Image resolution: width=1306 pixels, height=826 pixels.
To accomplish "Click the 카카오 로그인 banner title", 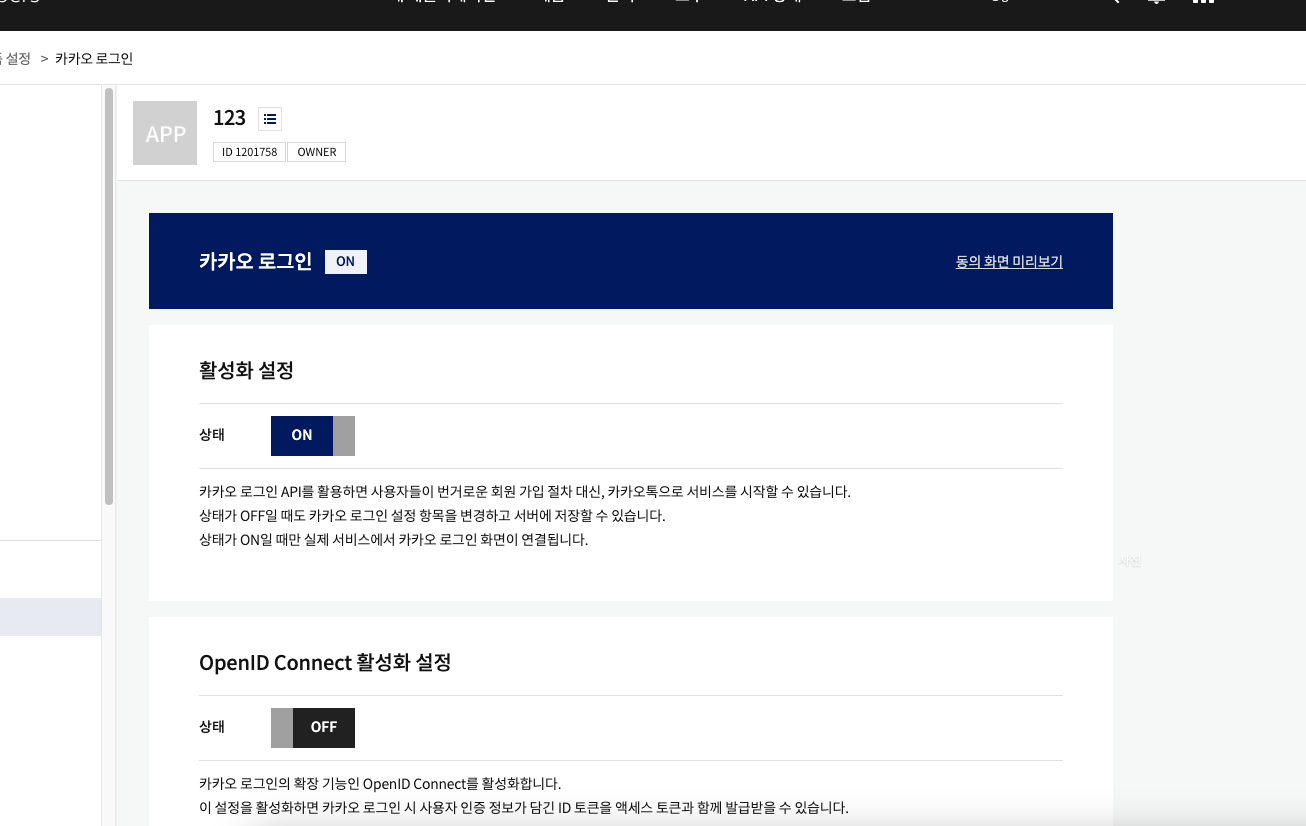I will (255, 262).
